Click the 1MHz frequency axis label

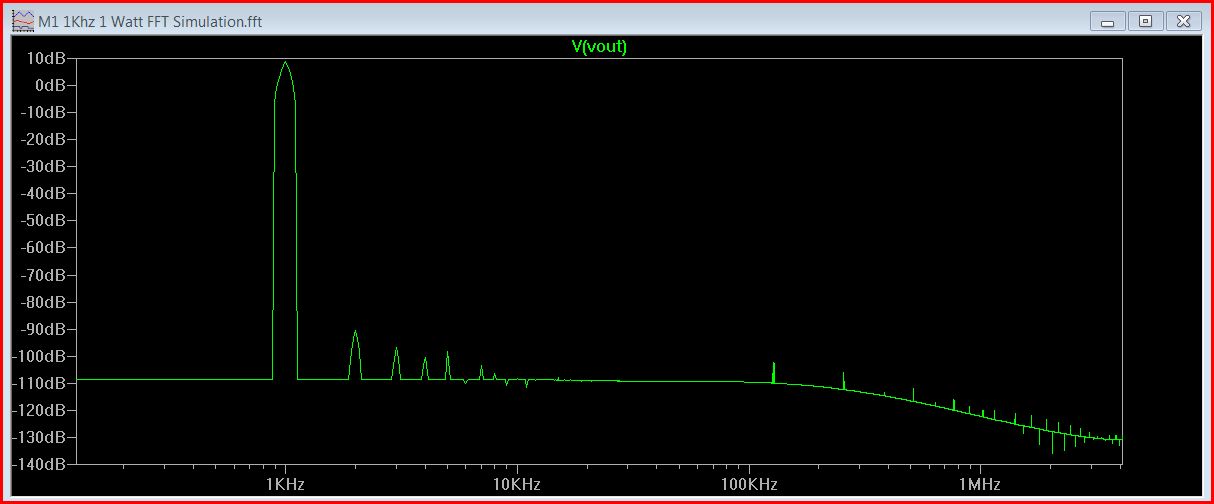[x=980, y=484]
